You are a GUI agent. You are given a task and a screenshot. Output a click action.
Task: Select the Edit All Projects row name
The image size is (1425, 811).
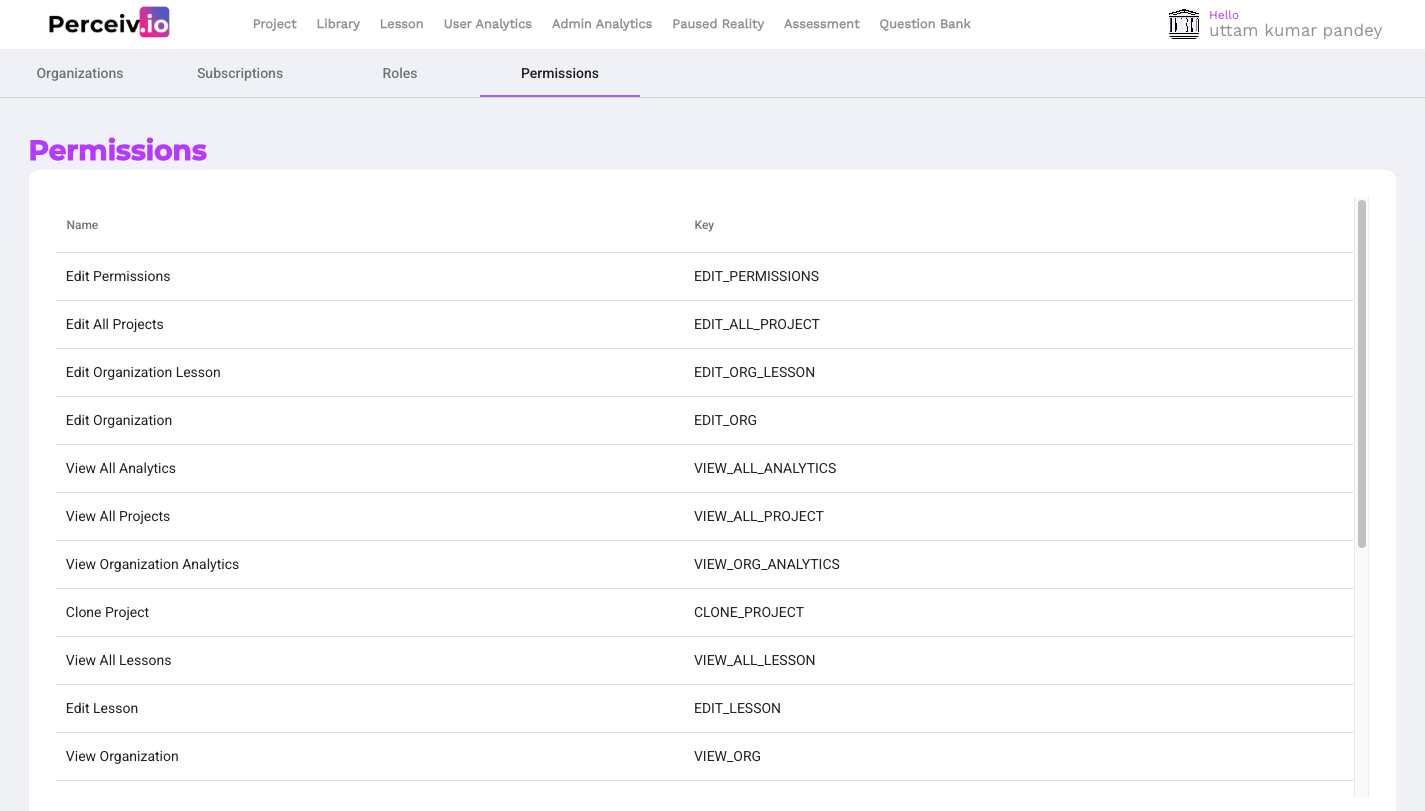point(115,324)
